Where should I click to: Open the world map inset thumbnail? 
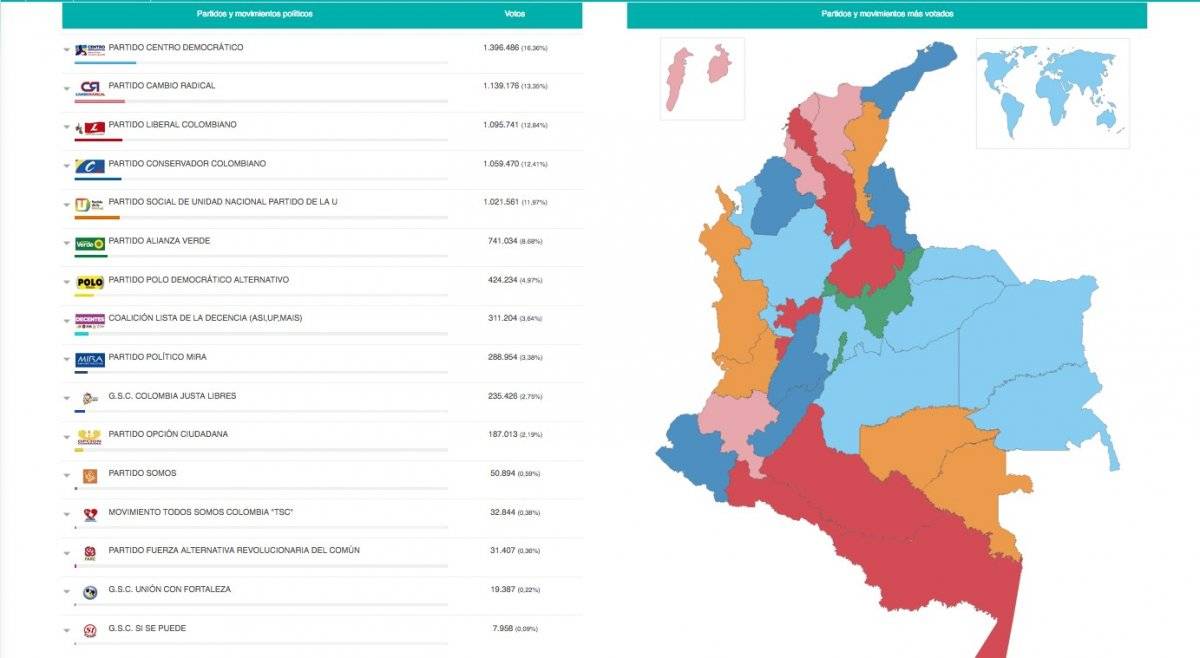(1053, 93)
